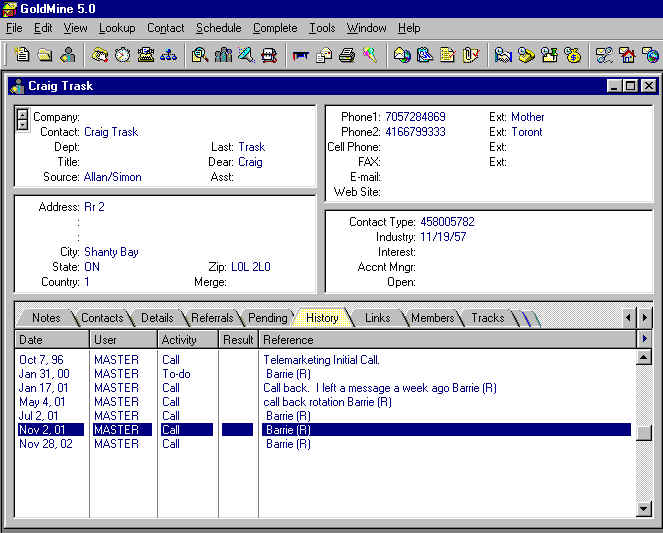Select the Nov 28, 02 history row
Image resolution: width=663 pixels, height=533 pixels.
[325, 444]
